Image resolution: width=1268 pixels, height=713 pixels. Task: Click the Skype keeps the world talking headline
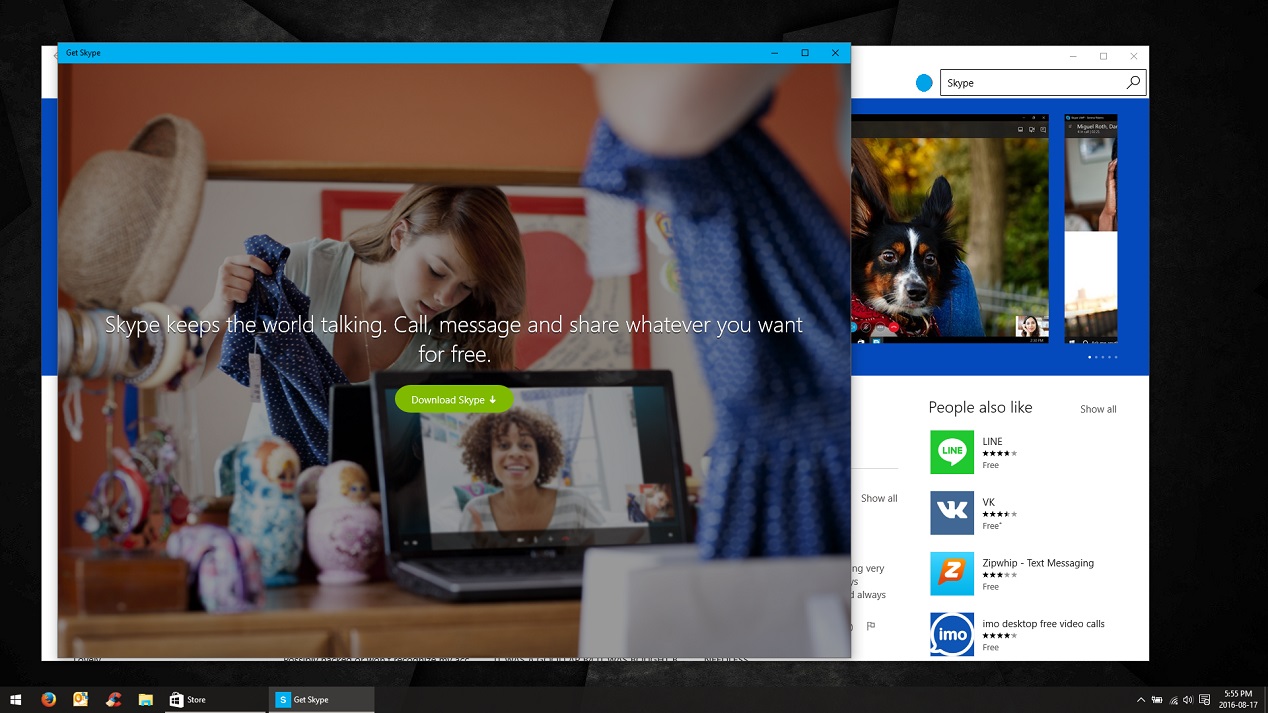[454, 339]
